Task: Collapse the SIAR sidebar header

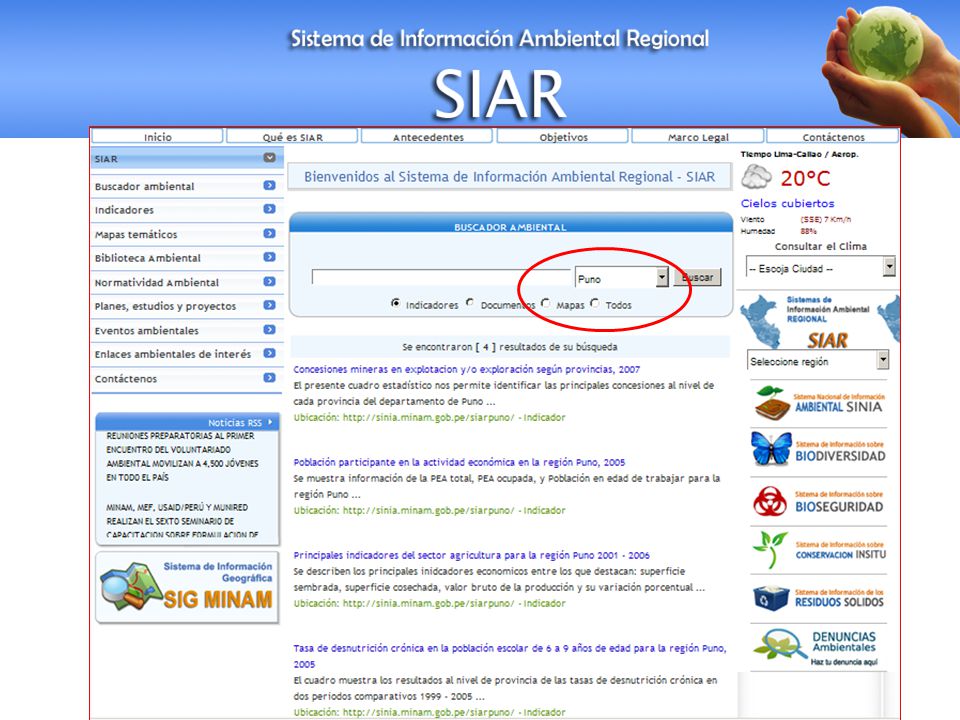Action: coord(269,158)
